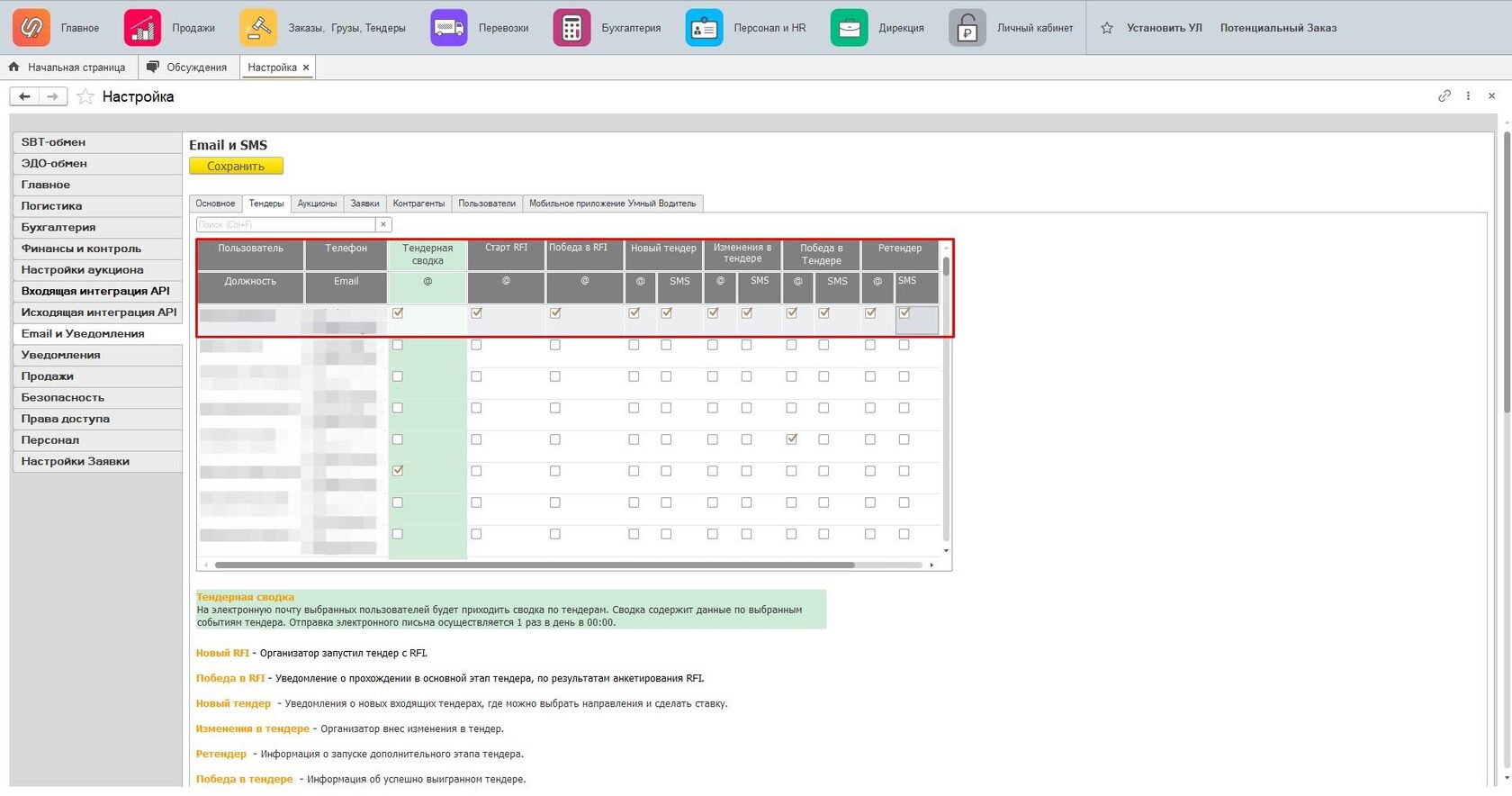
Task: Open SBT-обмен in the settings sidebar
Action: pos(97,142)
